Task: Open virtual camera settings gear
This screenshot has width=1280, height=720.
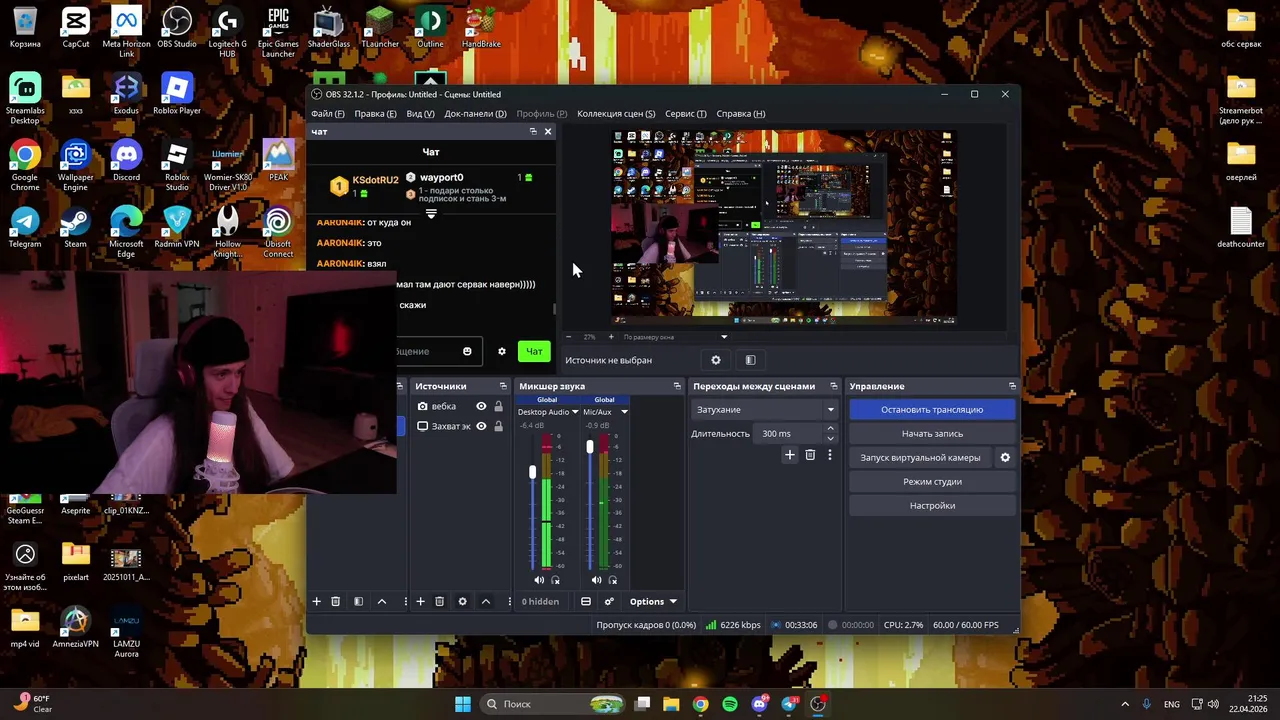Action: click(x=1005, y=457)
